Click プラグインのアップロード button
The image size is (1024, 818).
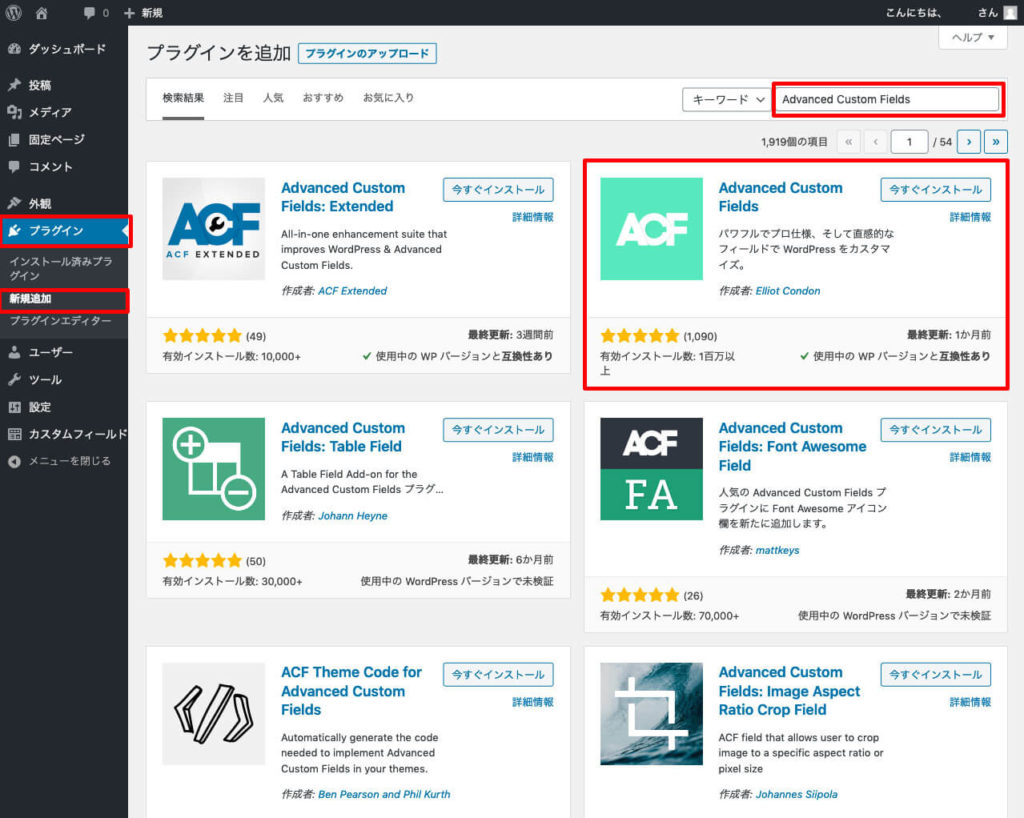[367, 54]
